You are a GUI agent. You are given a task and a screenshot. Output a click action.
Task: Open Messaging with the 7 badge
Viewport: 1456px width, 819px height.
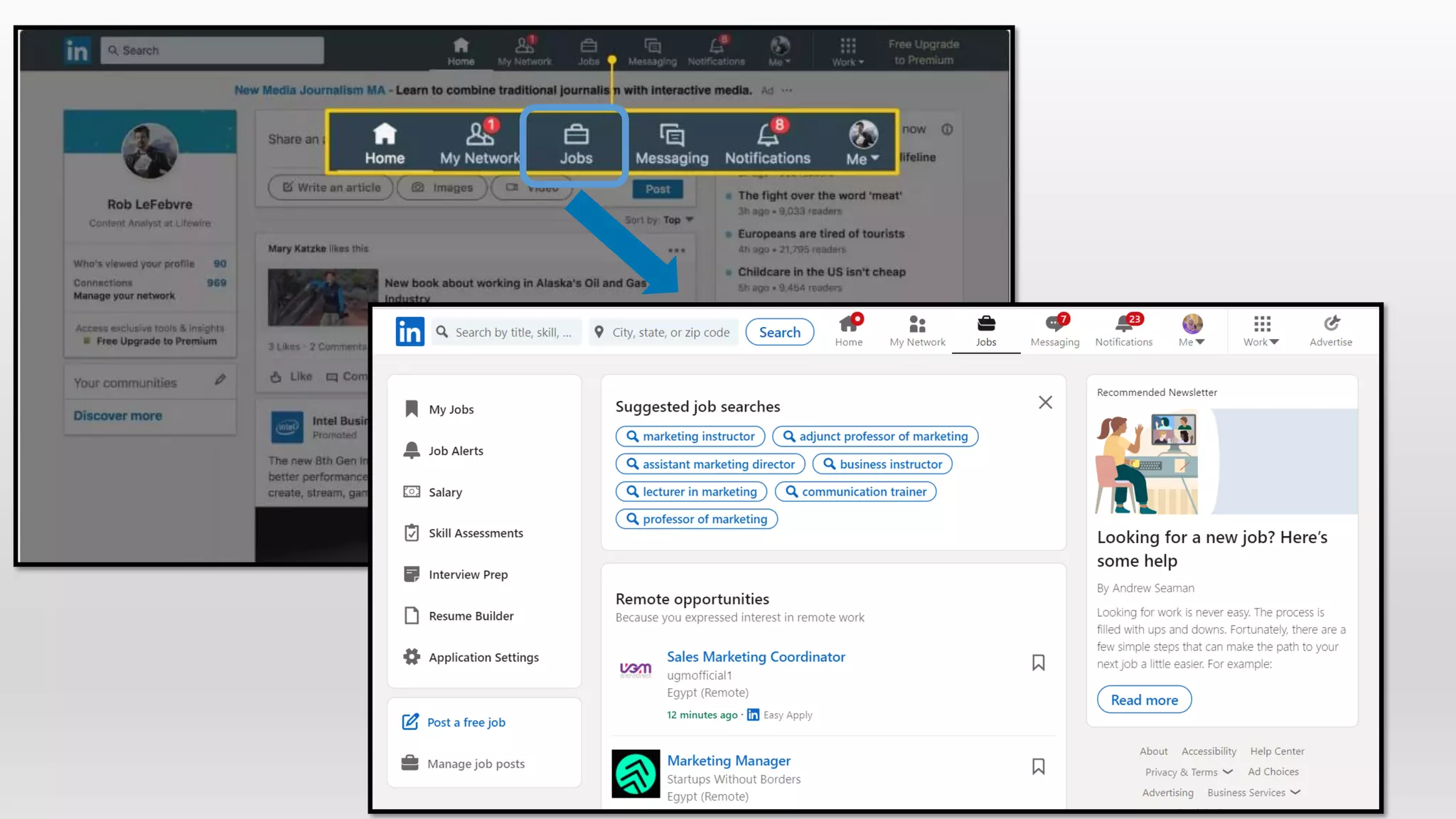coord(1054,331)
